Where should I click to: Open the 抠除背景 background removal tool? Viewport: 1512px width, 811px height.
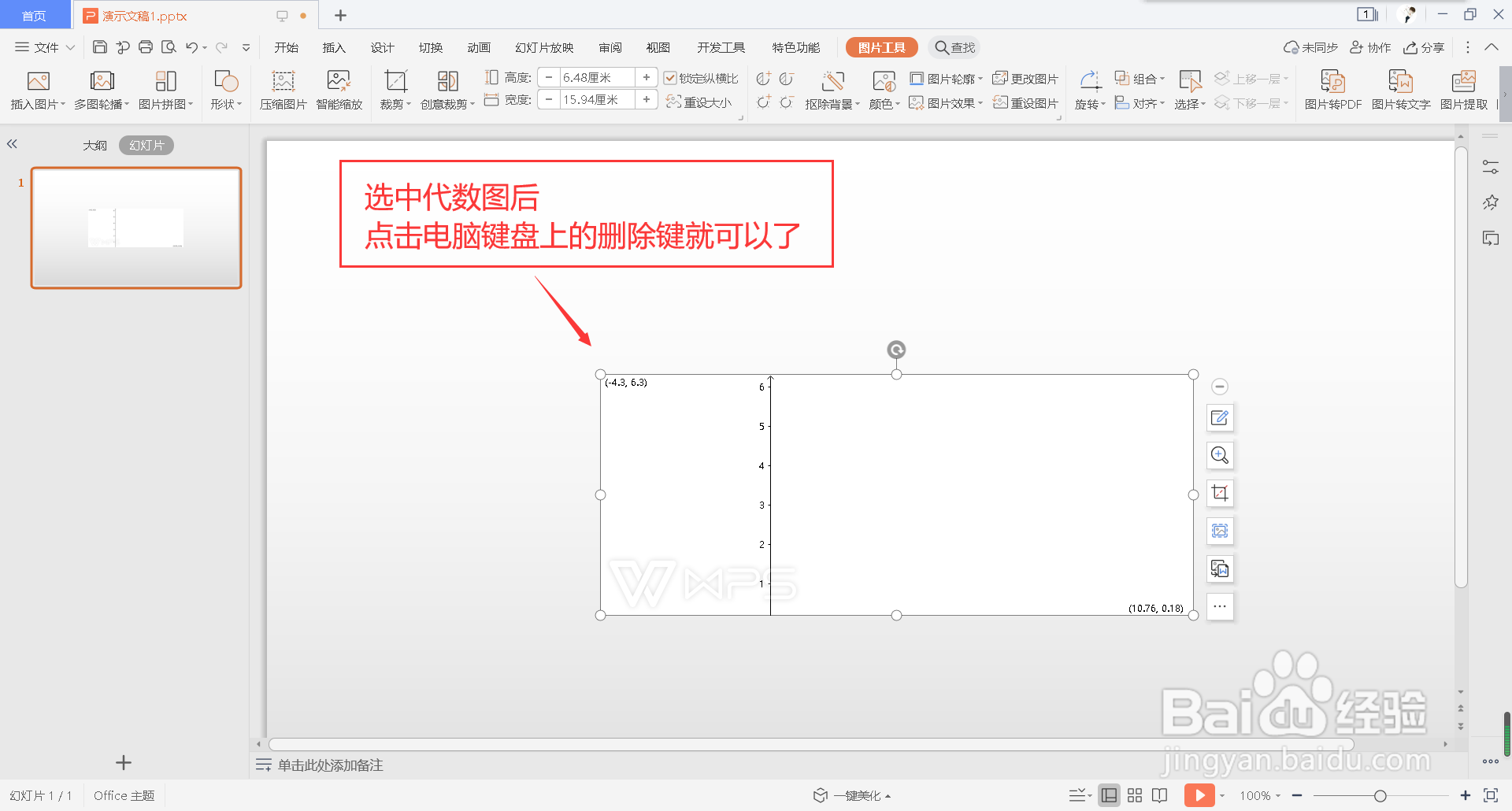tap(832, 88)
